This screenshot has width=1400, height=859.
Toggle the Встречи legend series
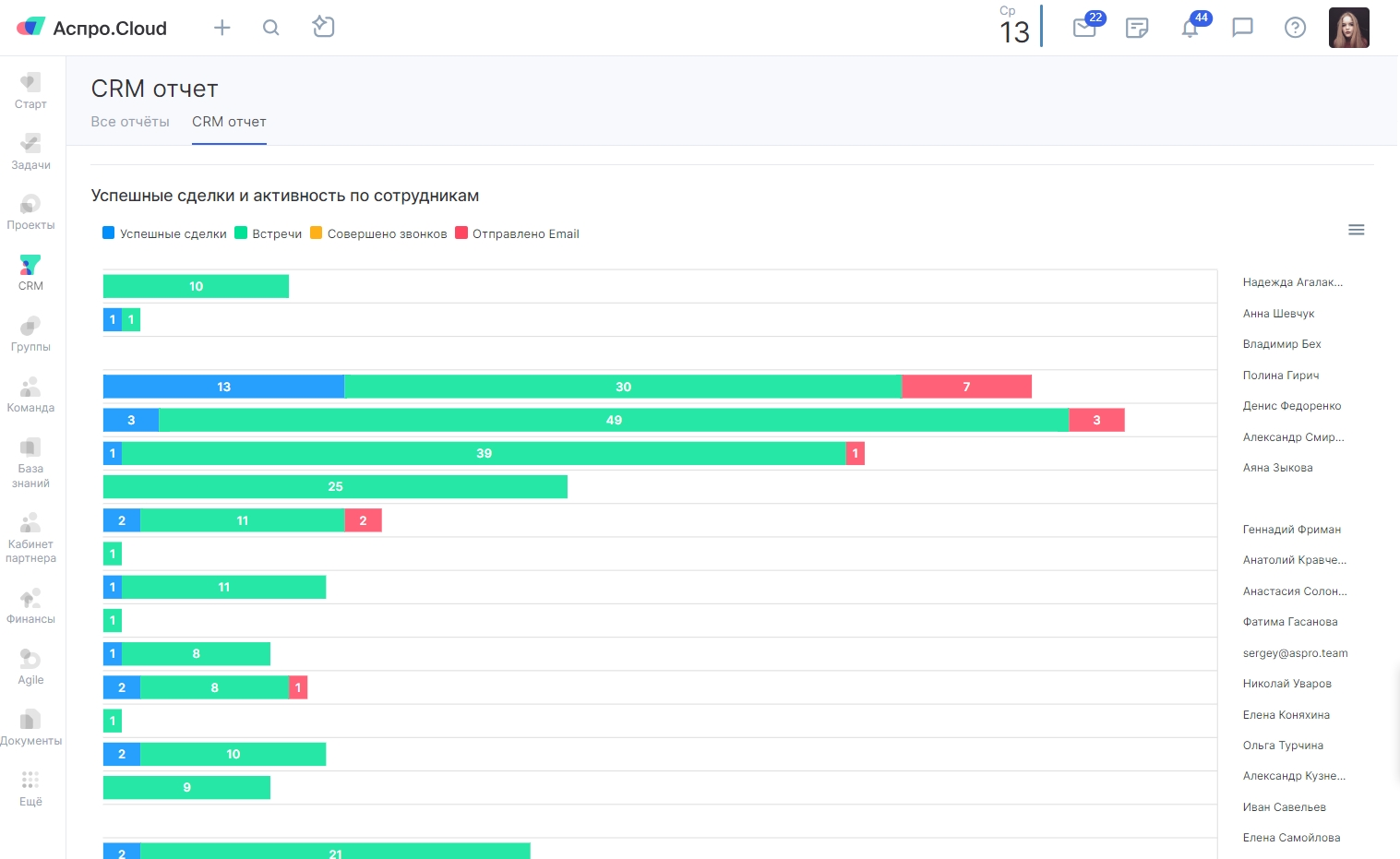tap(269, 233)
